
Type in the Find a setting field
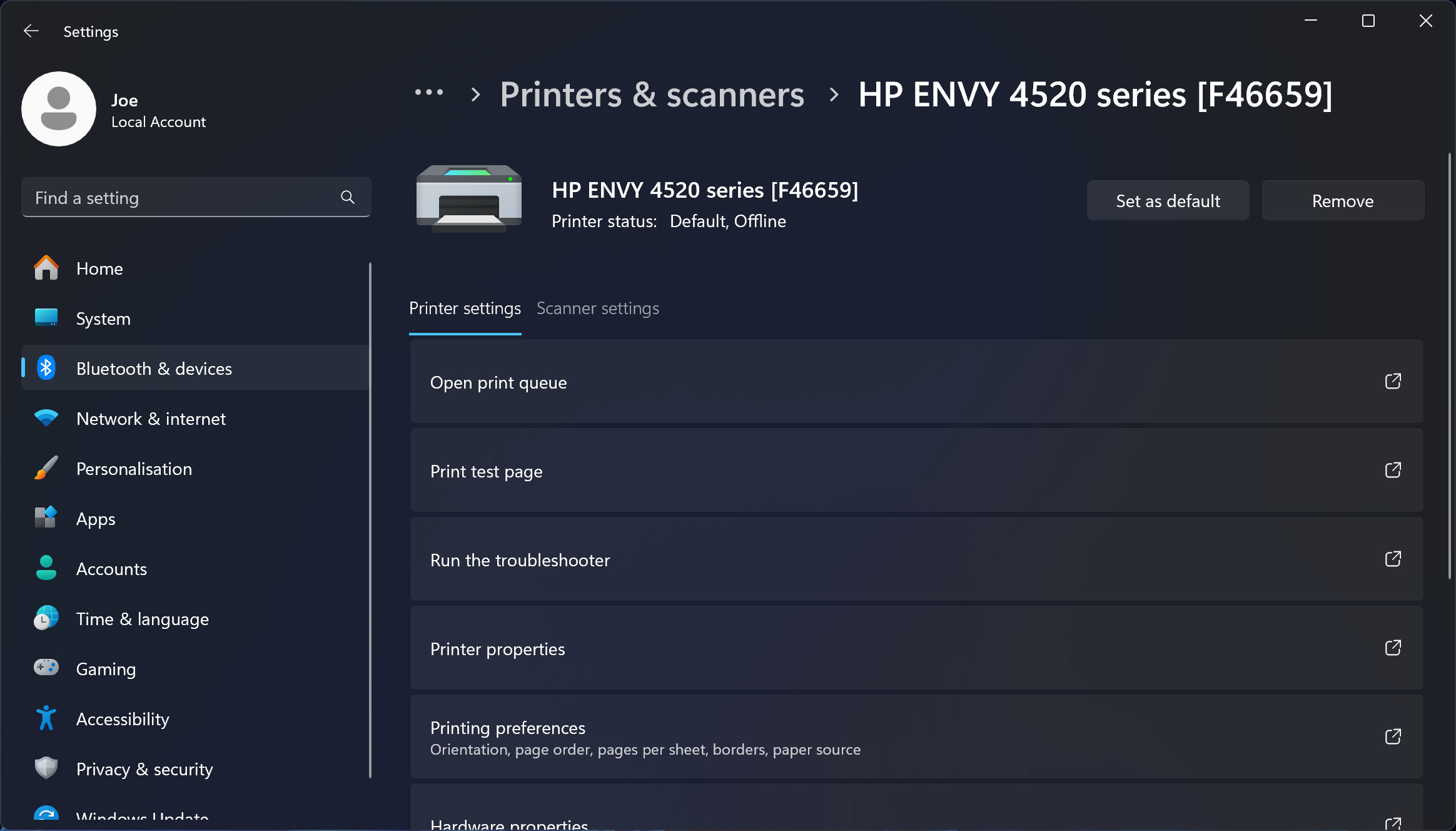[x=196, y=198]
